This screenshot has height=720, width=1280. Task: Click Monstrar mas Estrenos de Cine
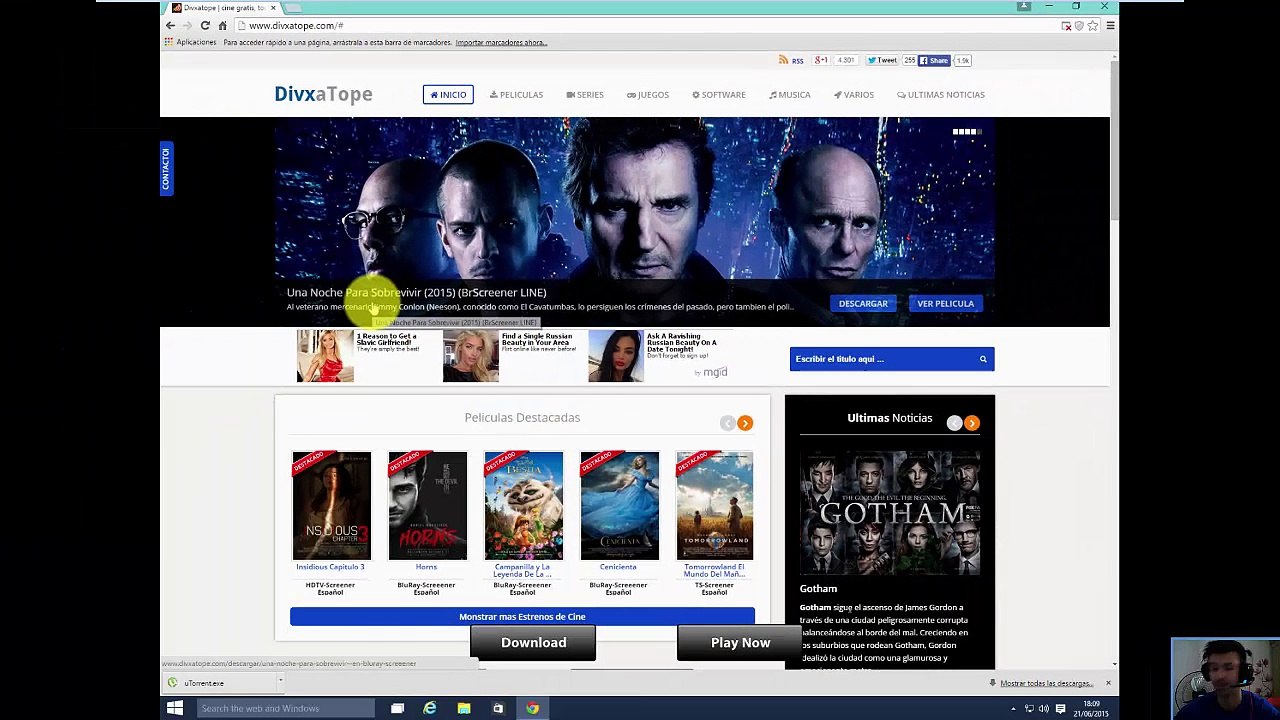point(522,617)
